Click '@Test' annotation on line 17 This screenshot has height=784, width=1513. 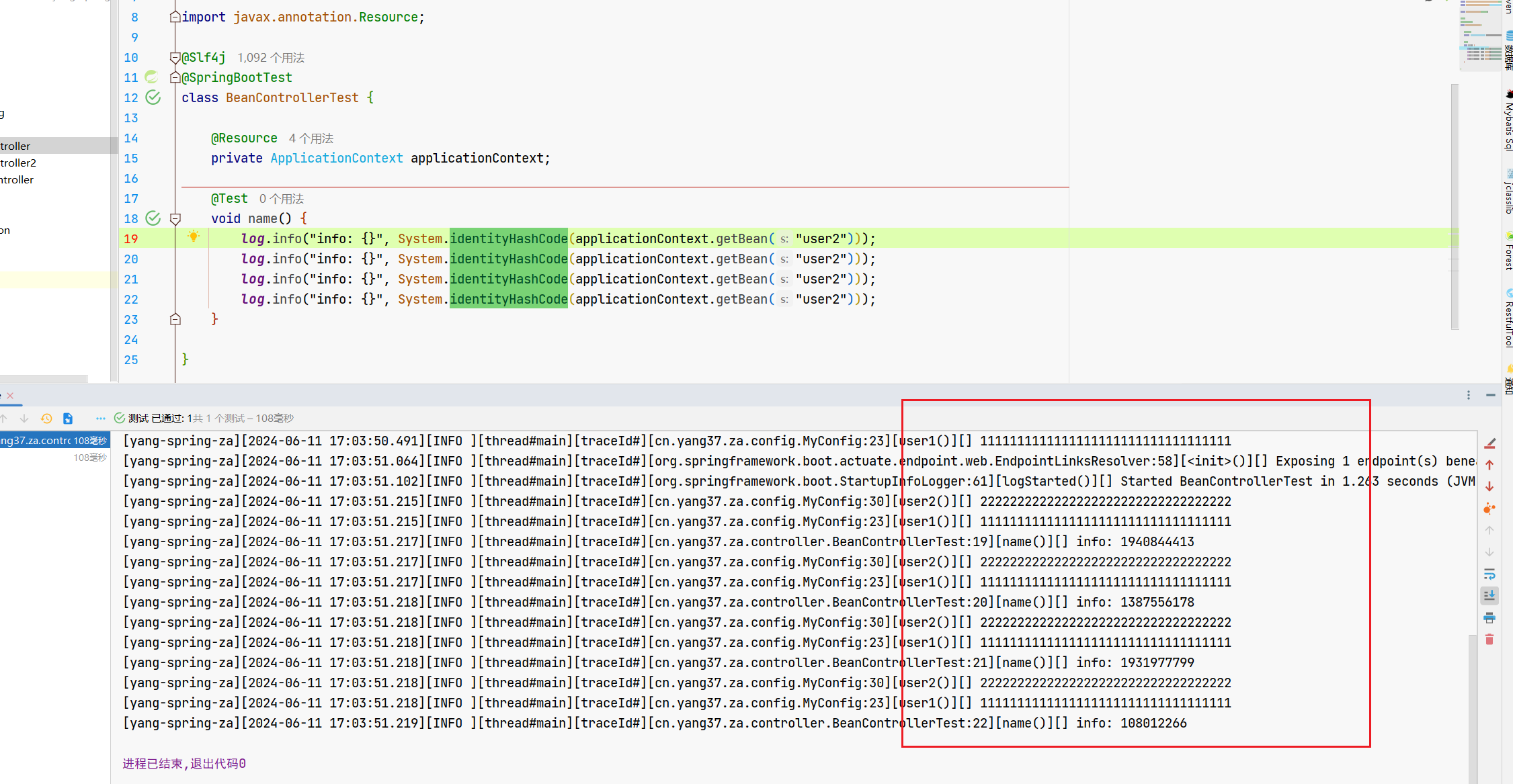229,199
